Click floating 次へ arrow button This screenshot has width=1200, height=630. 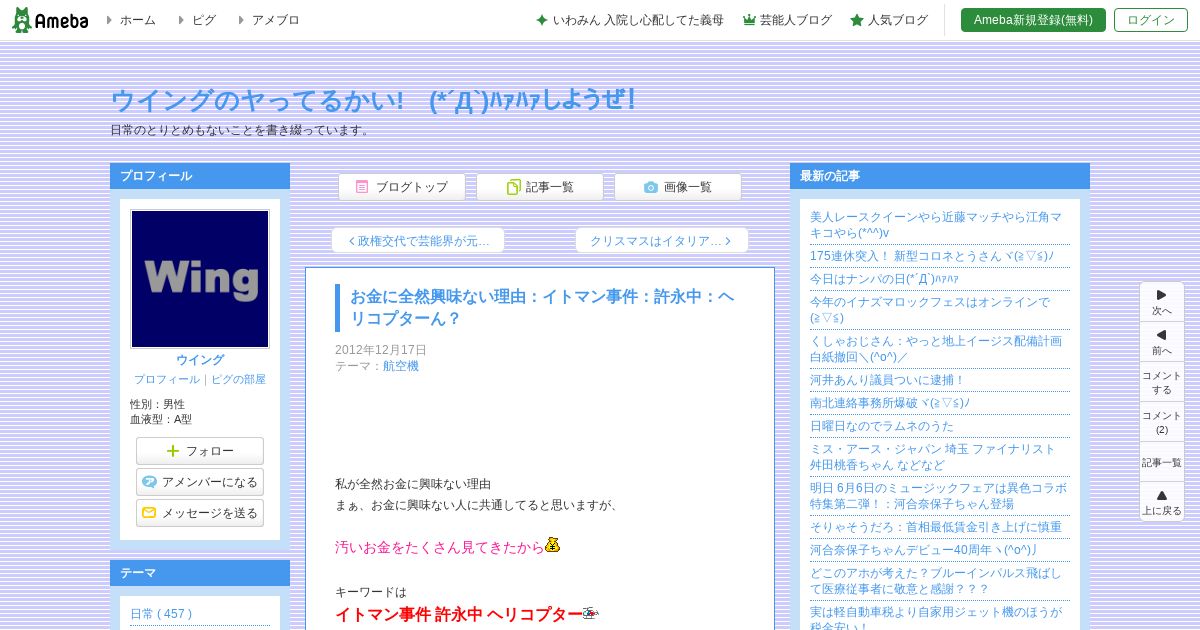pos(1162,302)
